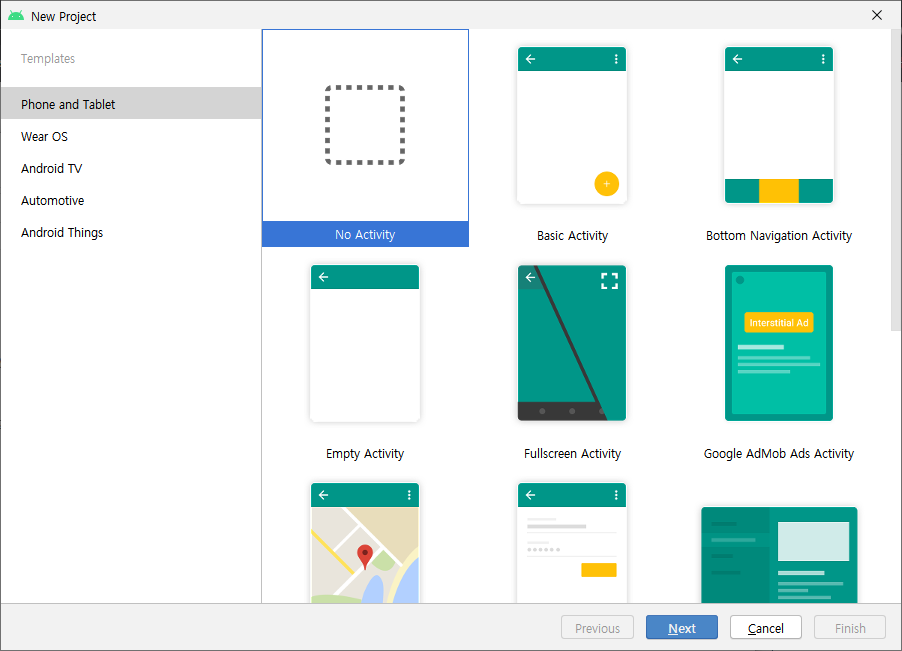Click the "Basic Activity" label
Screen dimensions: 902x651
click(572, 236)
